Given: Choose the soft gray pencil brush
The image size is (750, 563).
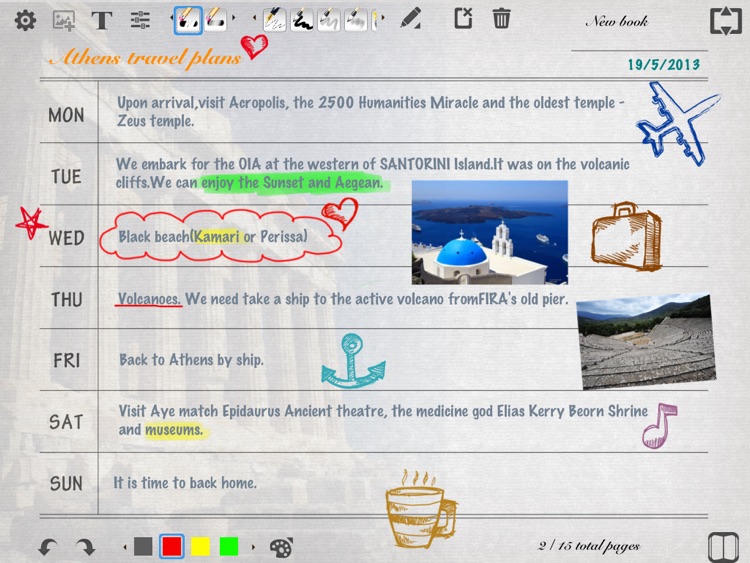Looking at the screenshot, I should (x=356, y=20).
